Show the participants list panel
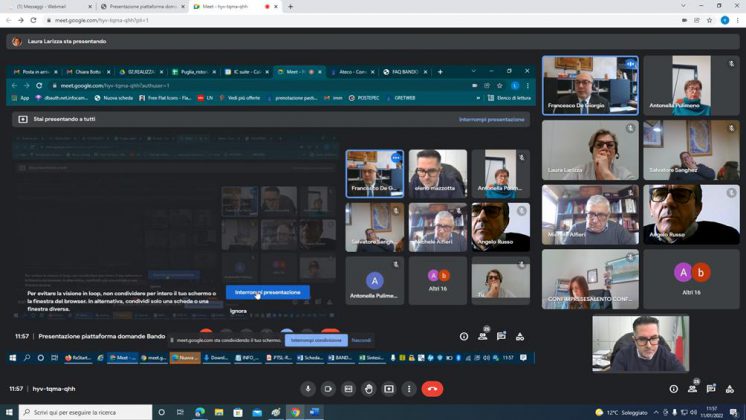Screen dimensions: 746x420 [x=693, y=388]
